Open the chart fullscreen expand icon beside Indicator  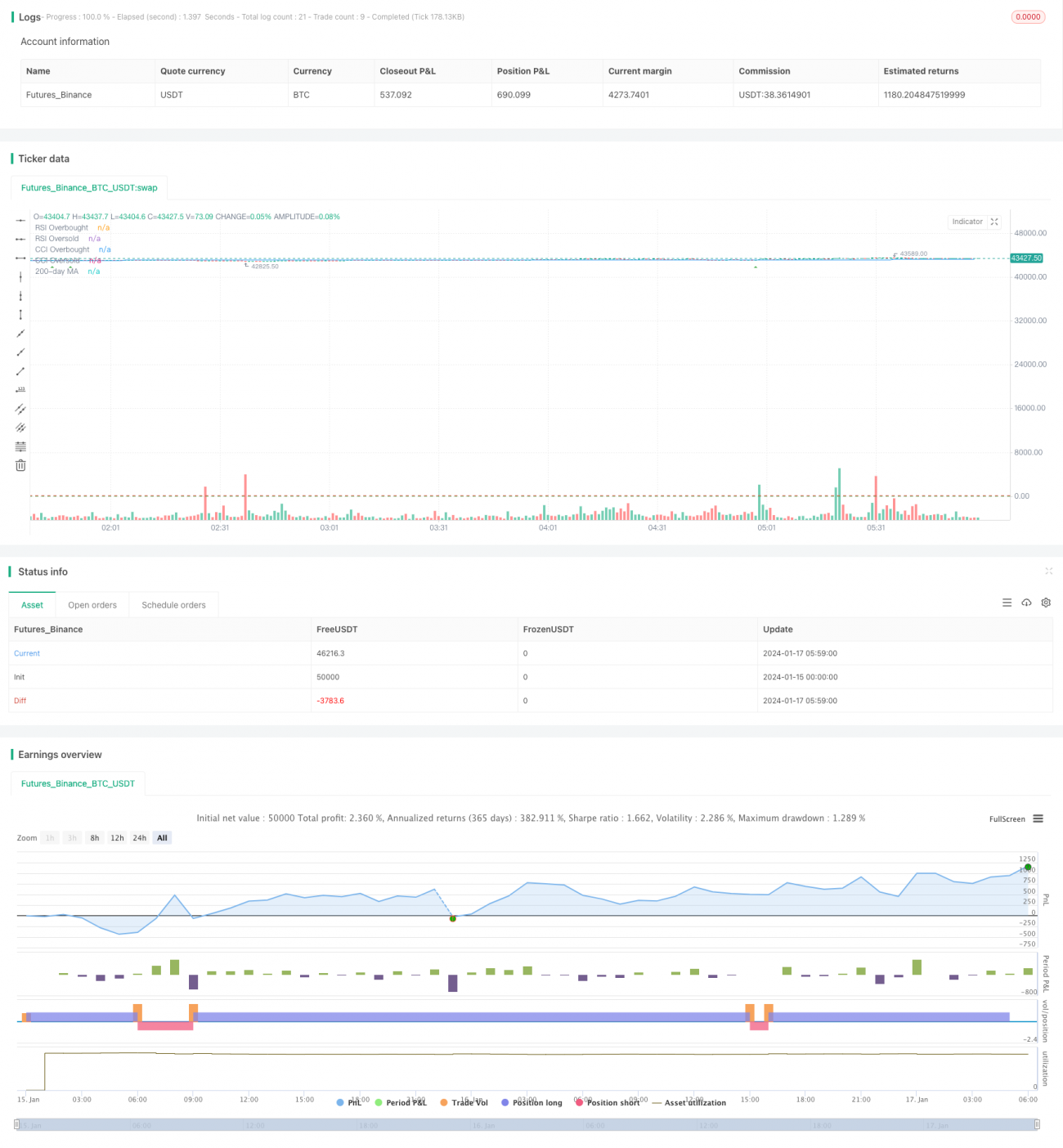click(994, 222)
